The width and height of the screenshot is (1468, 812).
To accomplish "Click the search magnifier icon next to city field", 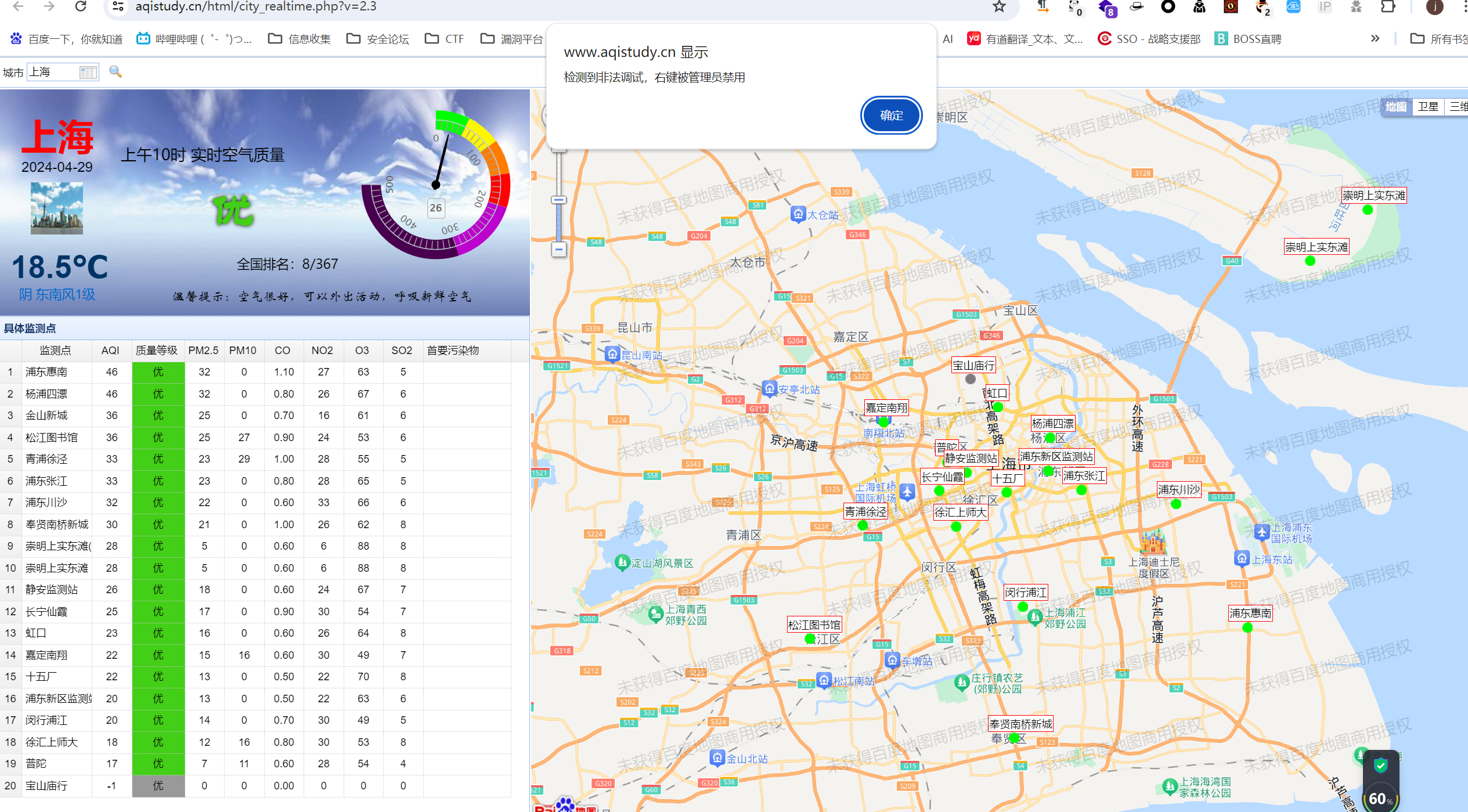I will [116, 72].
